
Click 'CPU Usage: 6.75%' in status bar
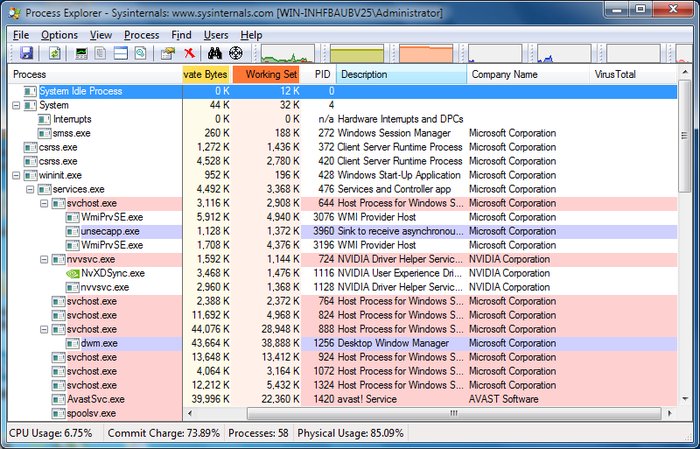(50, 433)
